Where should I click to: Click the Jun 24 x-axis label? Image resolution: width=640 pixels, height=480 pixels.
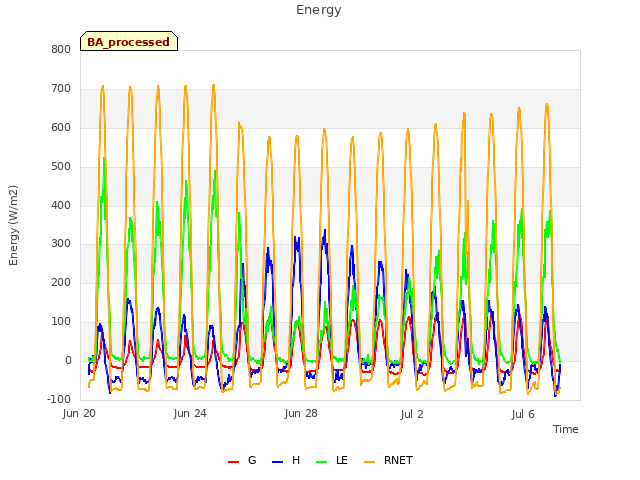190,413
